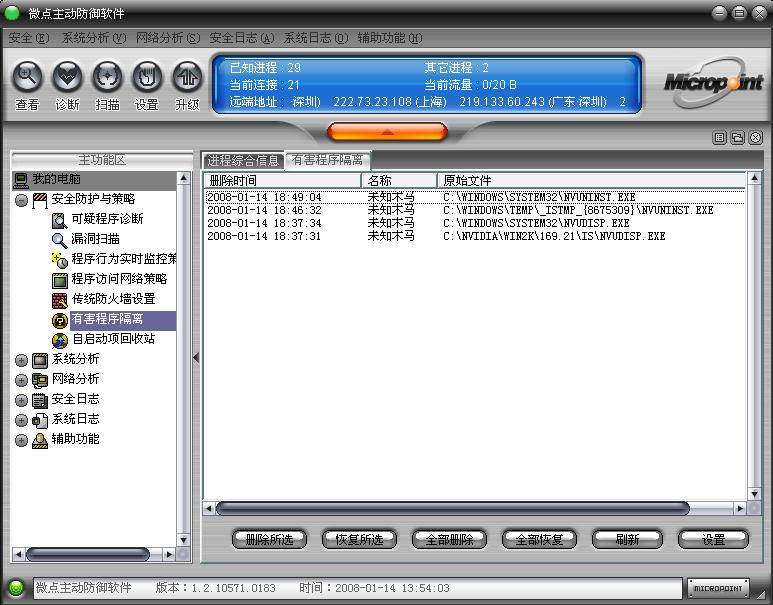This screenshot has height=605, width=773.
Task: Click green orb in the status bar
Action: (16, 588)
